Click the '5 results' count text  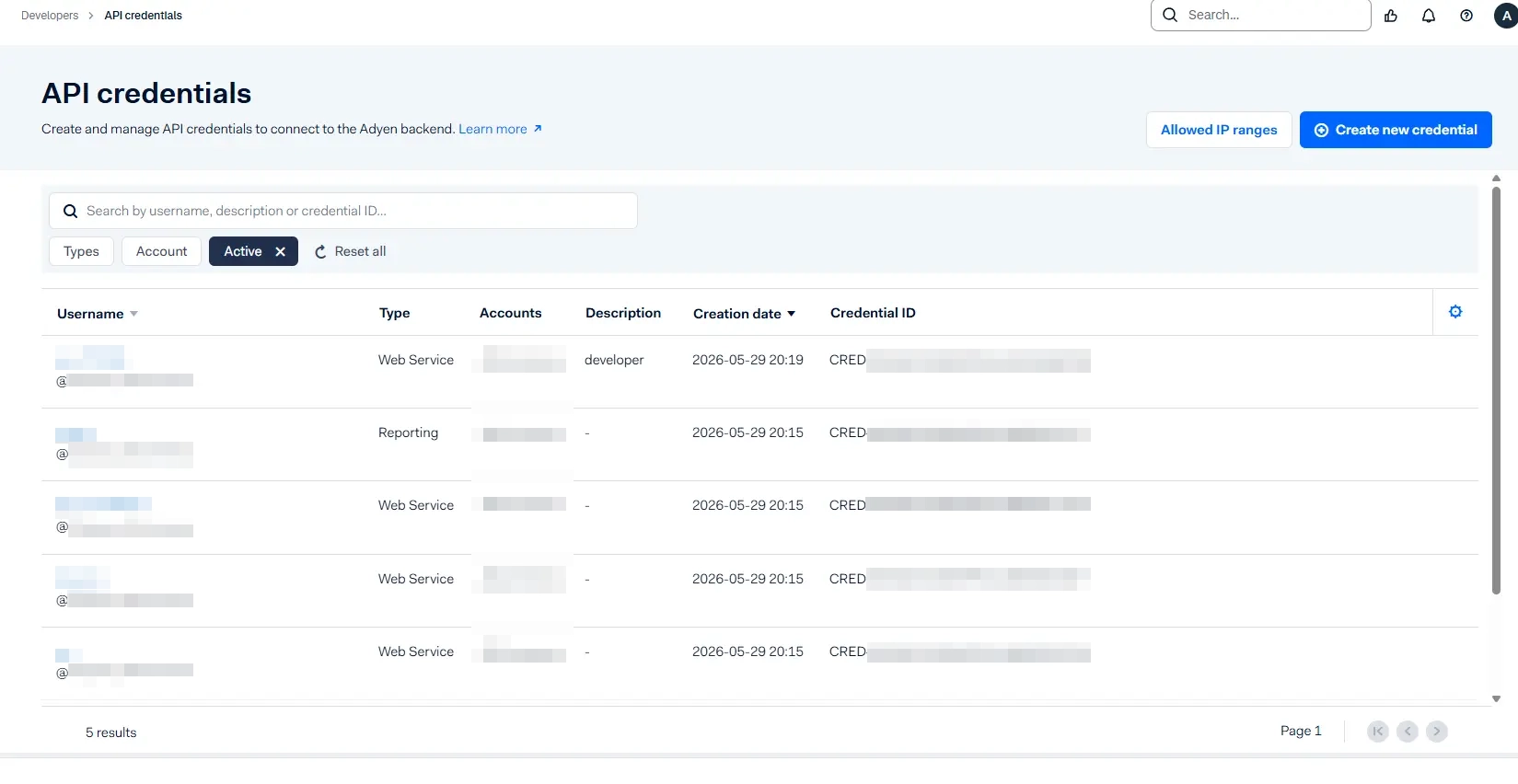click(110, 732)
